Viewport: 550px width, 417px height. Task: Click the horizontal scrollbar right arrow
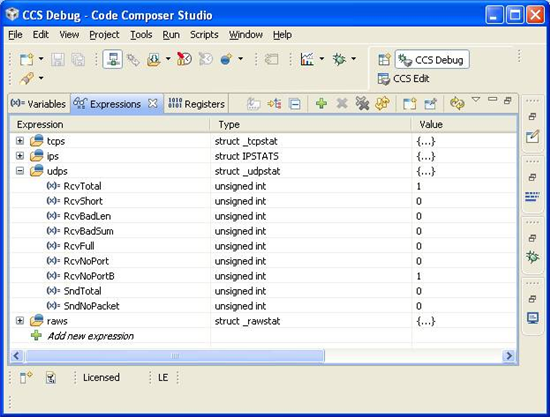click(x=509, y=356)
